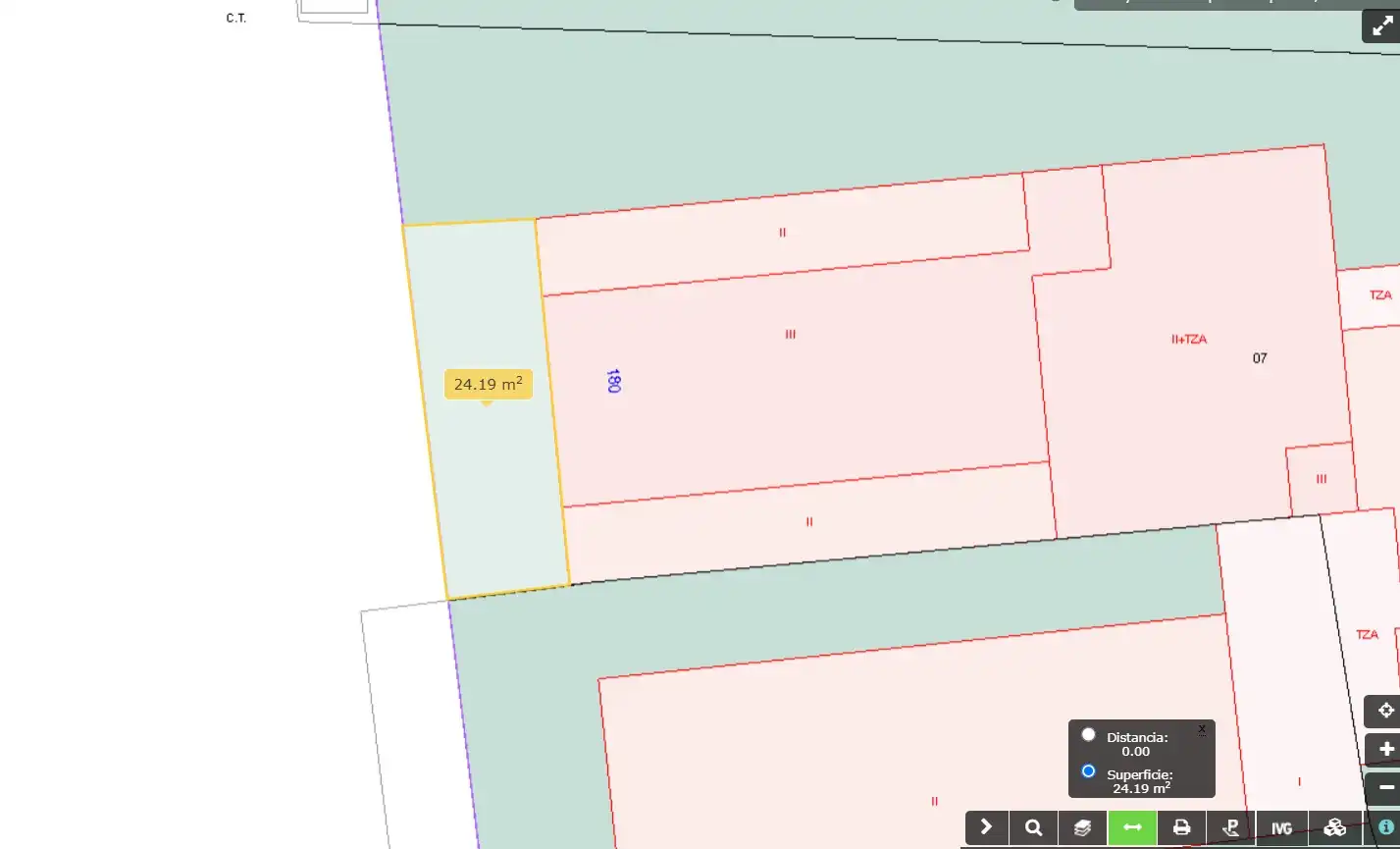Image resolution: width=1400 pixels, height=849 pixels.
Task: Expand the toolbar with the chevron arrow
Action: click(x=987, y=827)
